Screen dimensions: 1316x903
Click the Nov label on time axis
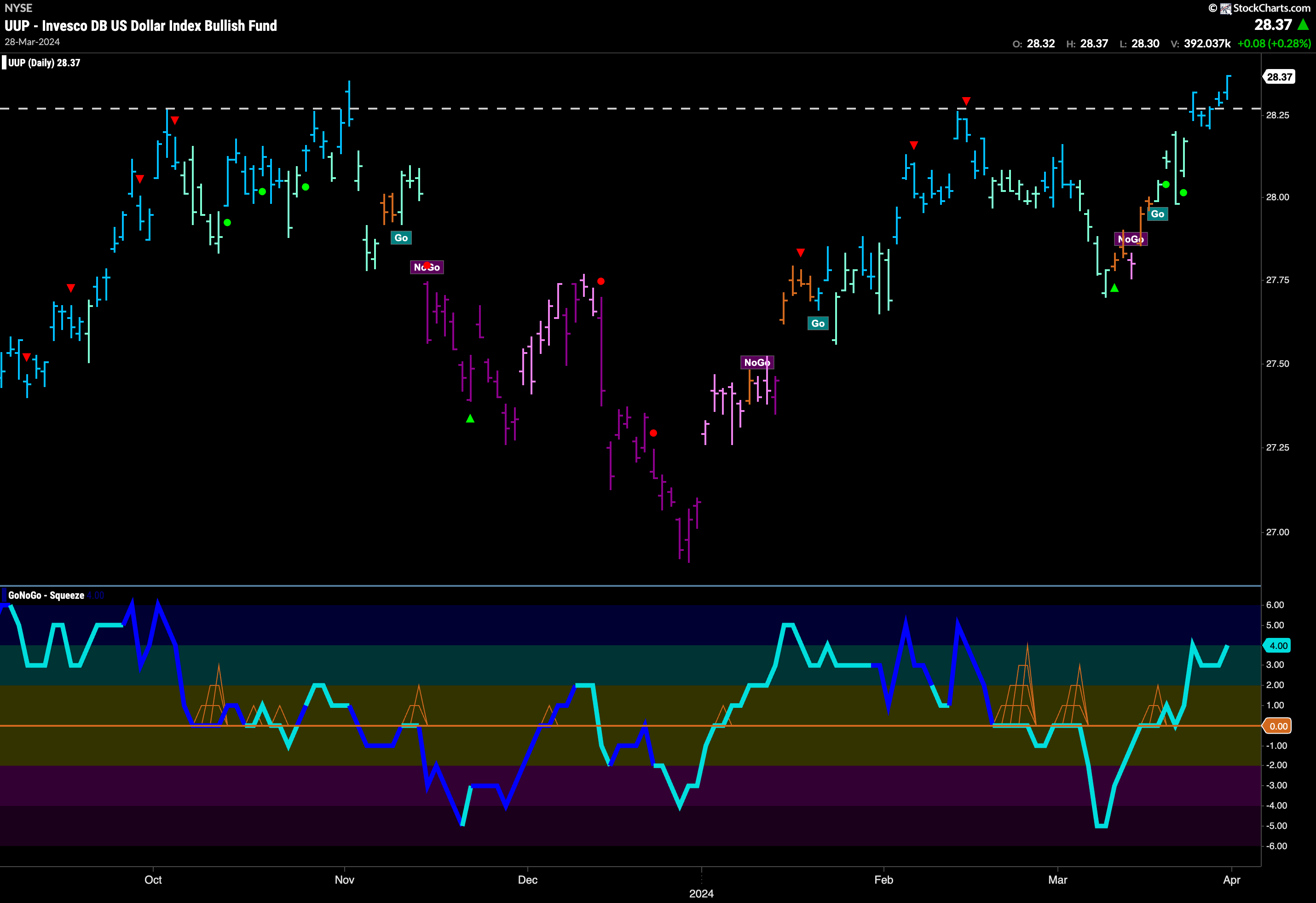tap(344, 880)
